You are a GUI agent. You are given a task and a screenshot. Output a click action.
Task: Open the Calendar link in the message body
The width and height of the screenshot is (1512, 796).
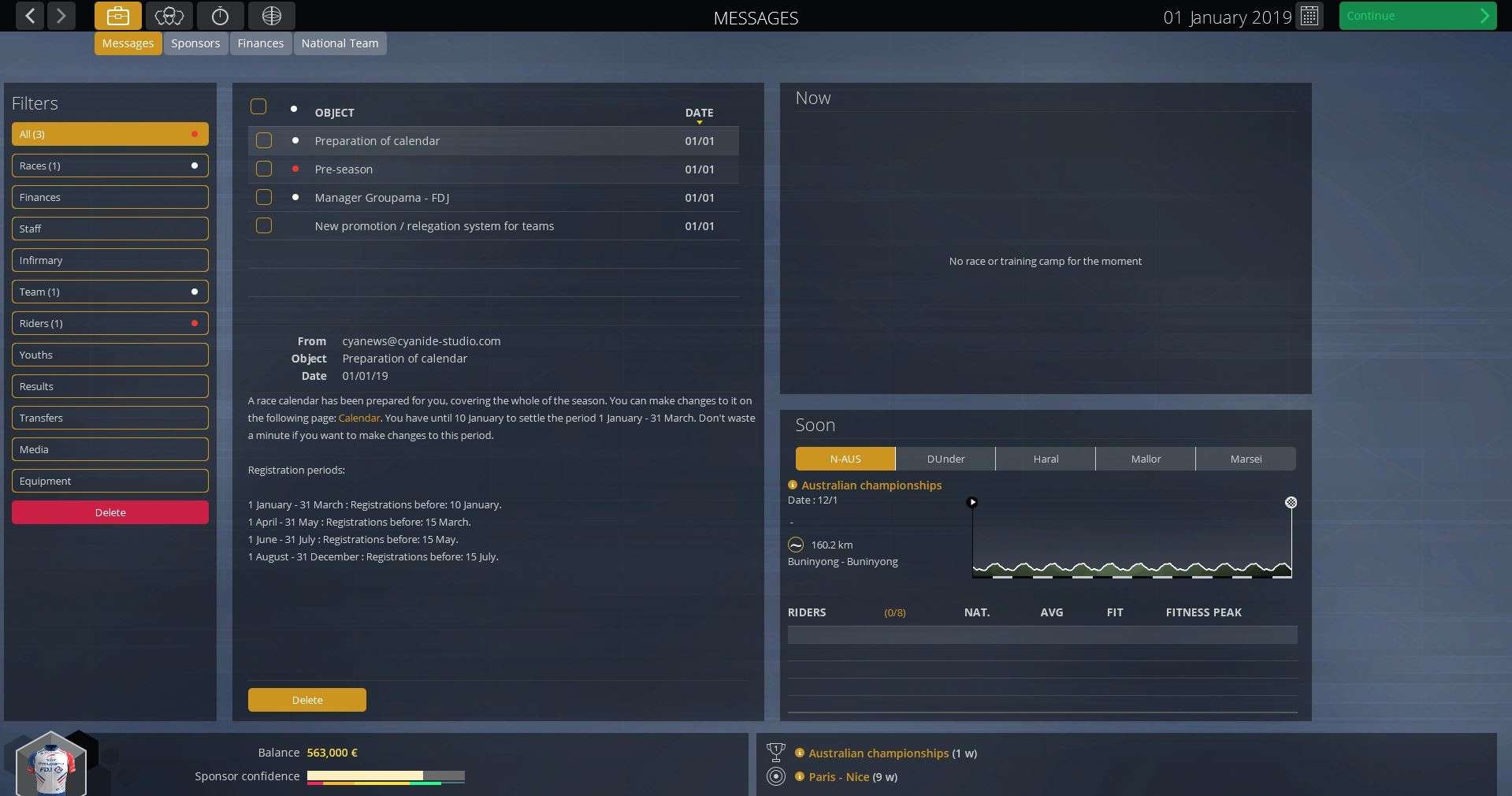click(358, 418)
